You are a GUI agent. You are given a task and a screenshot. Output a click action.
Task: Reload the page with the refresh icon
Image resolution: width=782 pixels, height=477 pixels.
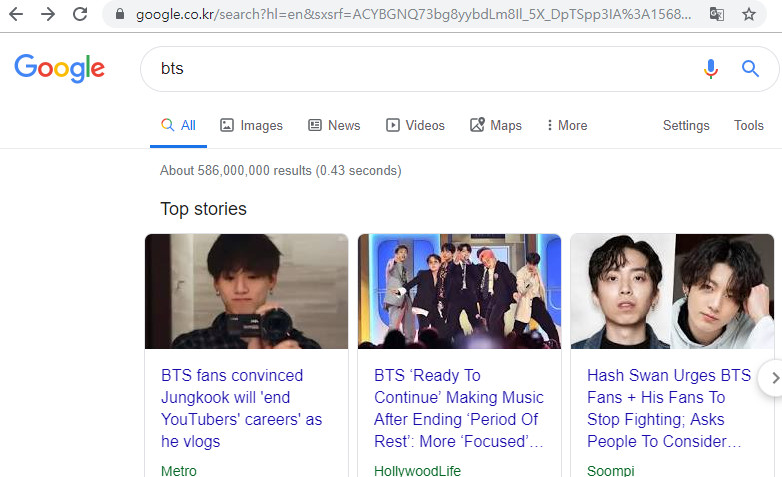[80, 14]
